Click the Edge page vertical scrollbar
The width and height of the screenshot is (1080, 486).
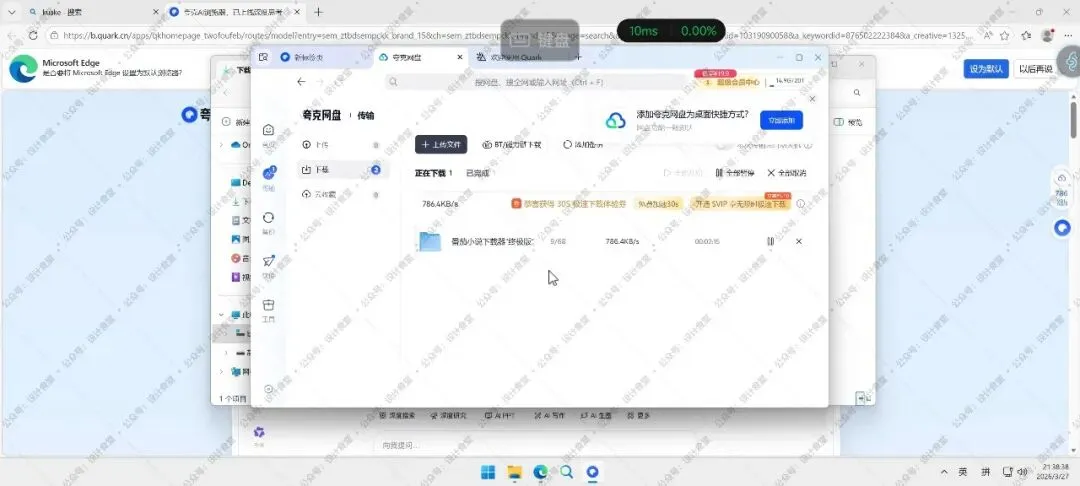[x=1074, y=119]
